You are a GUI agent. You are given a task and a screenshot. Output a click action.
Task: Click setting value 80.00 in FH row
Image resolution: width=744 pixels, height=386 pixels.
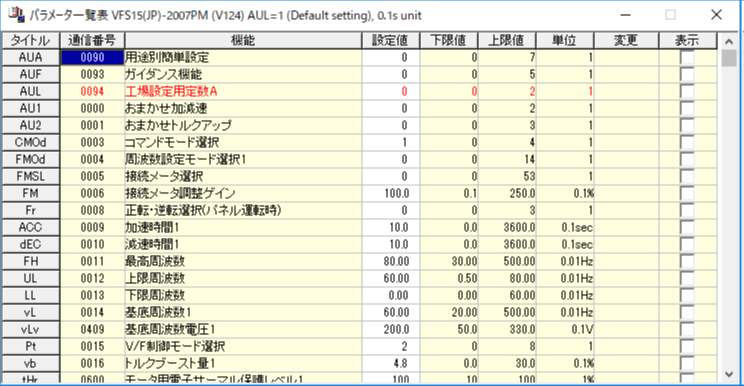(391, 261)
